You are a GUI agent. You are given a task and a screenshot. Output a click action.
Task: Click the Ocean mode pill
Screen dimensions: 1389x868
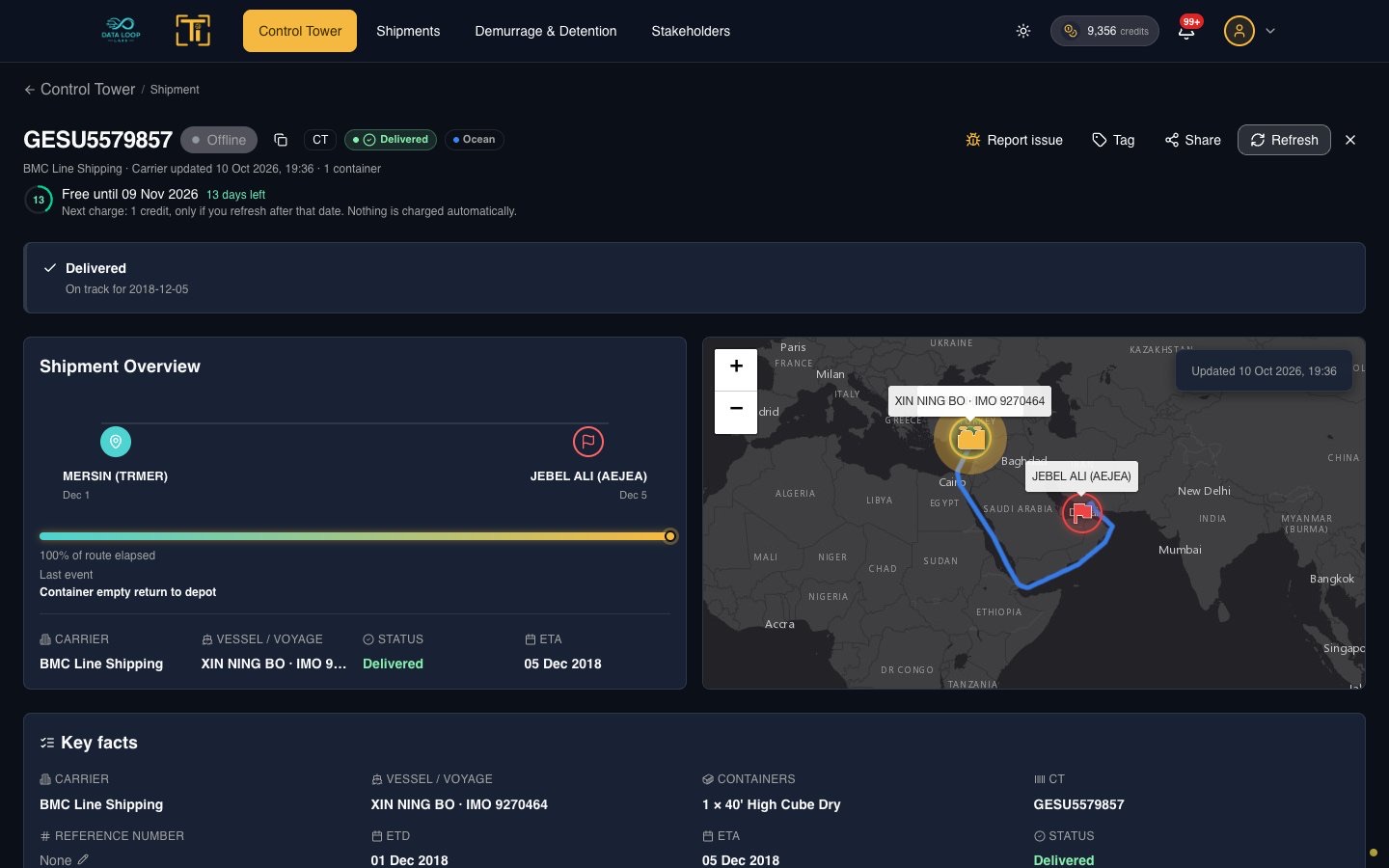tap(475, 140)
